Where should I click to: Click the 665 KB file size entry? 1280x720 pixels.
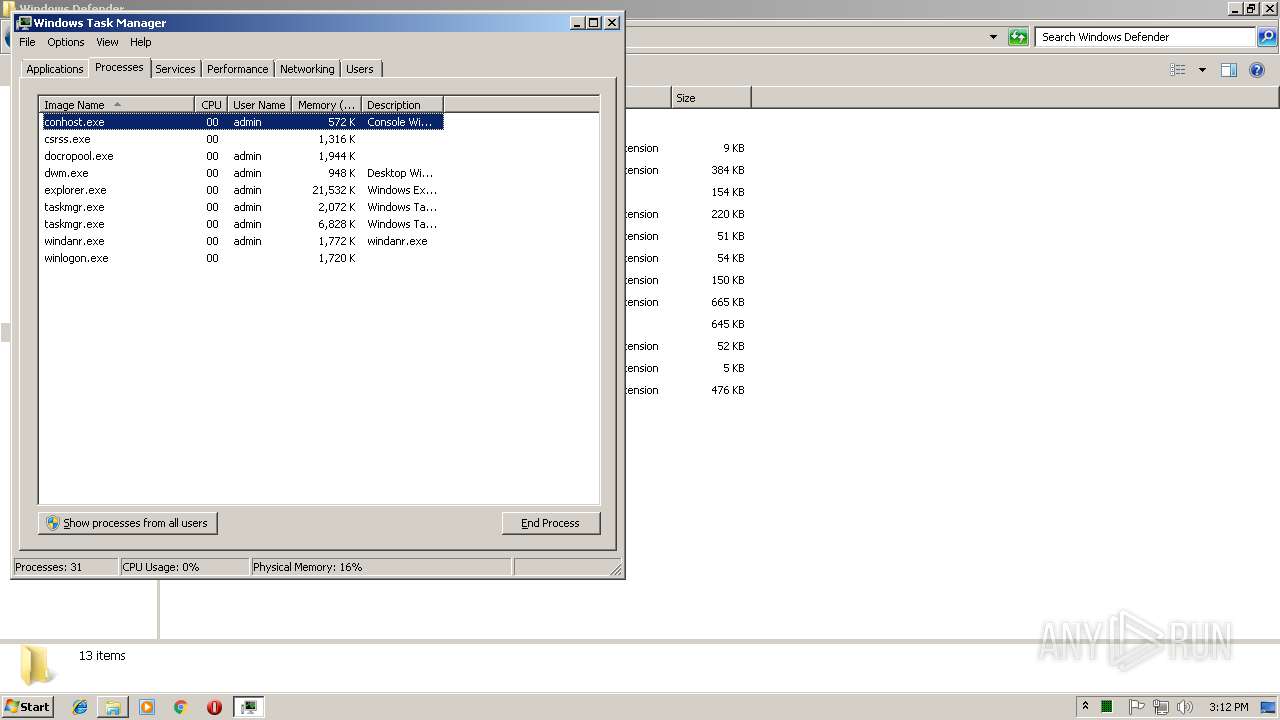[x=727, y=302]
